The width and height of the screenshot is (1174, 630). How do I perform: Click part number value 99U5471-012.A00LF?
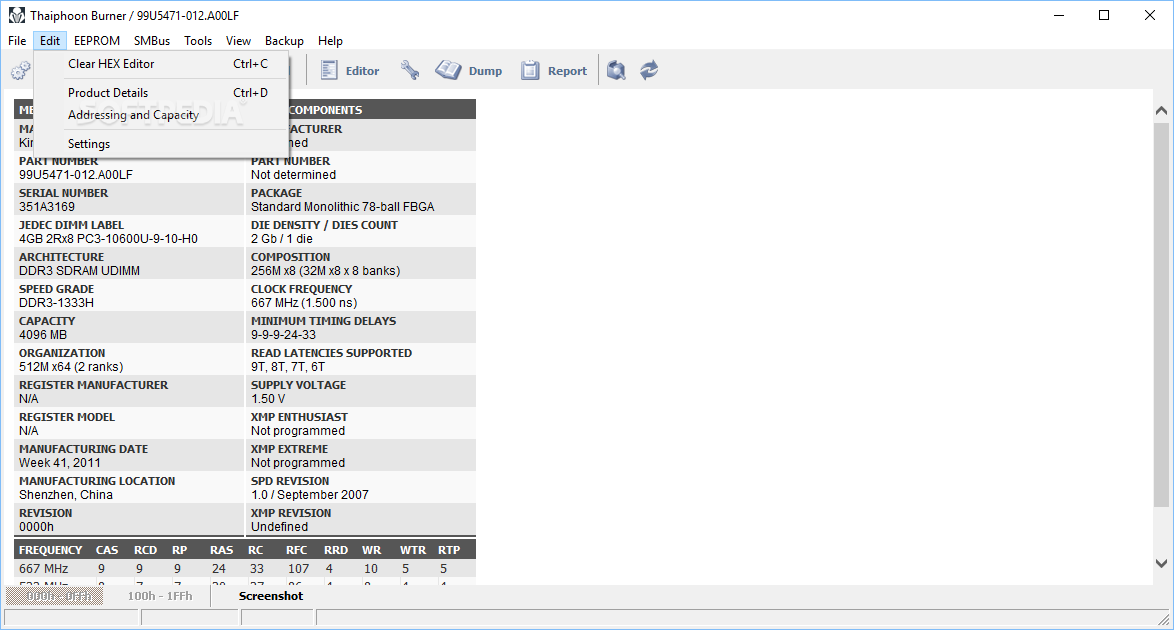click(x=76, y=175)
